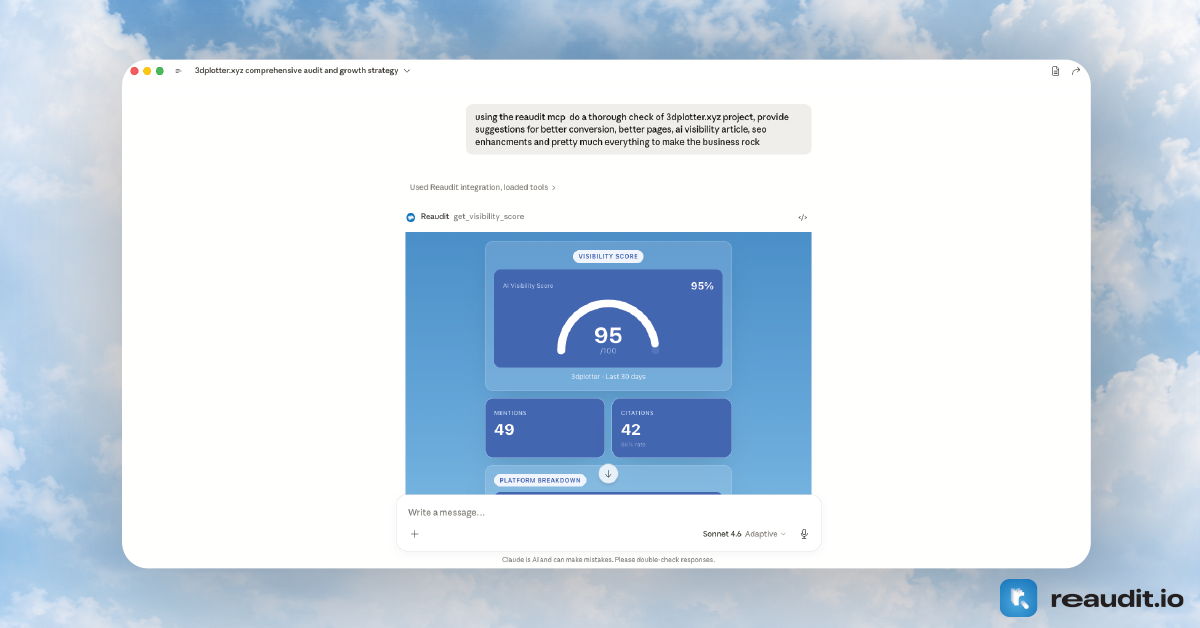This screenshot has height=628, width=1200.
Task: Click the MENTIONS 49 card
Action: (x=545, y=428)
